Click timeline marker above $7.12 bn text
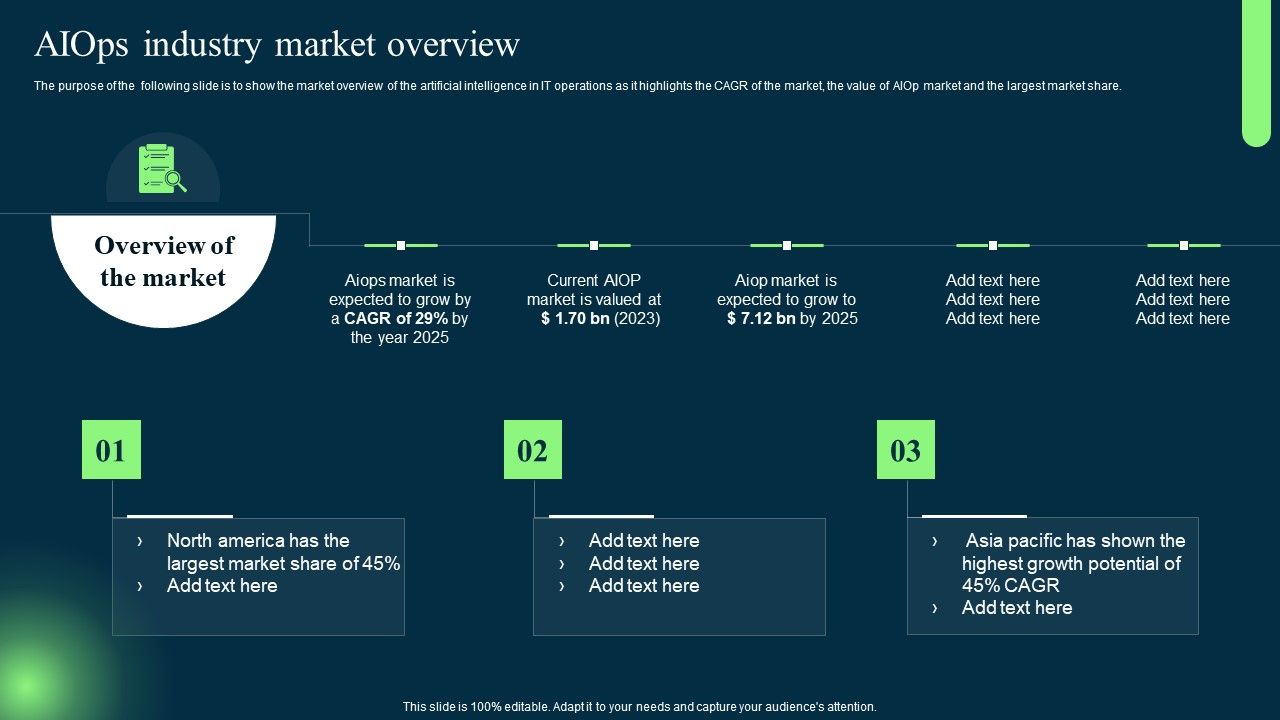Viewport: 1280px width, 720px height. click(787, 245)
